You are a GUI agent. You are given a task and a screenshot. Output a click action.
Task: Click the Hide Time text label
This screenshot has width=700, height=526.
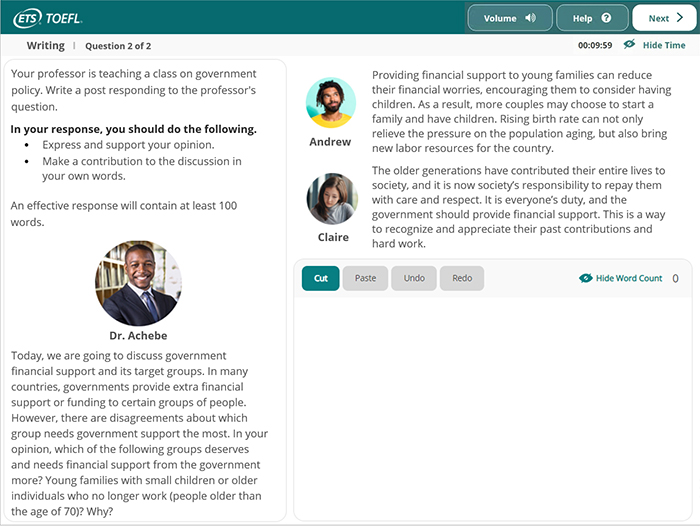pos(663,45)
